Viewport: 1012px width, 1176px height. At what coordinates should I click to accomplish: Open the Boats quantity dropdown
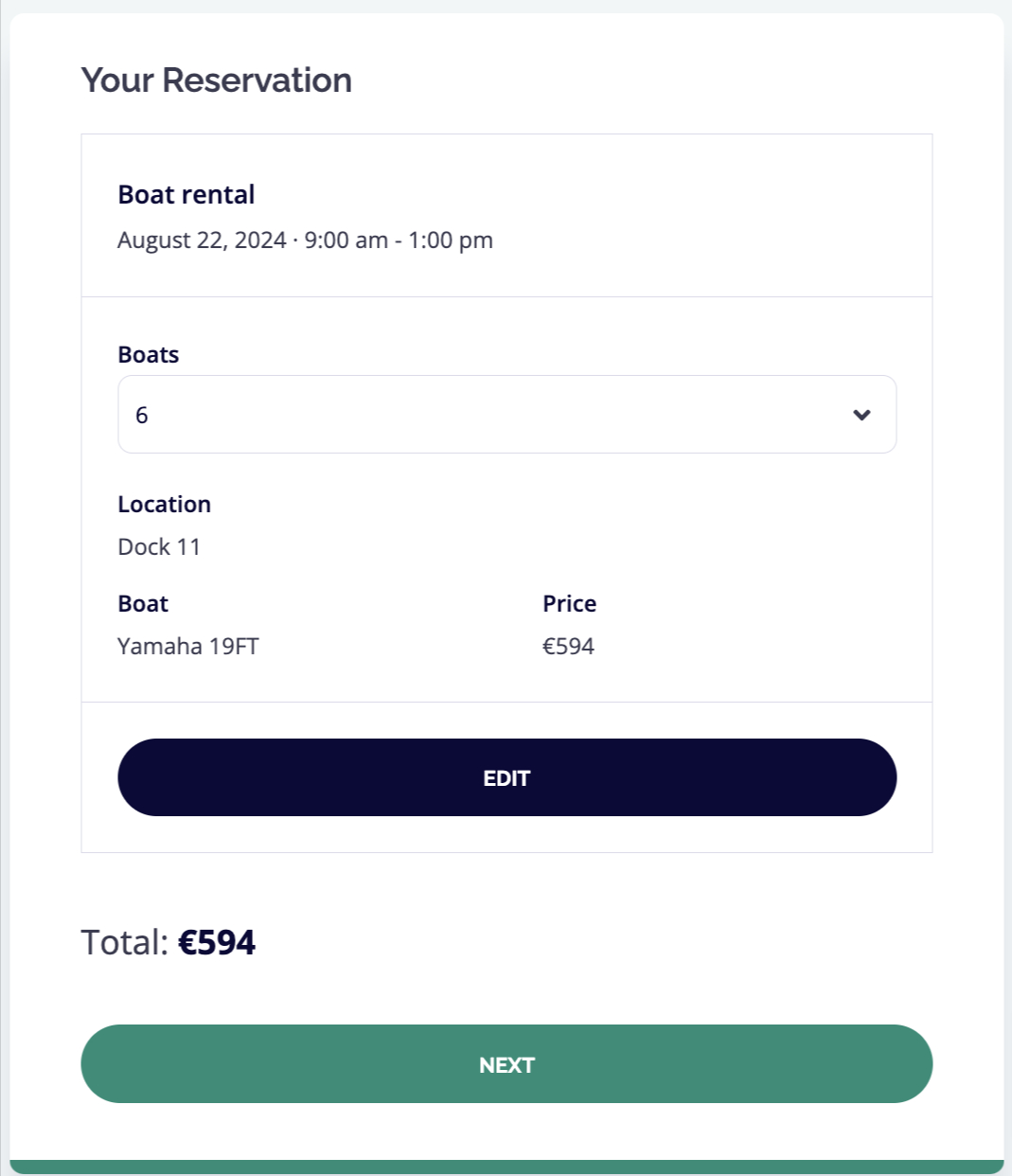(506, 415)
